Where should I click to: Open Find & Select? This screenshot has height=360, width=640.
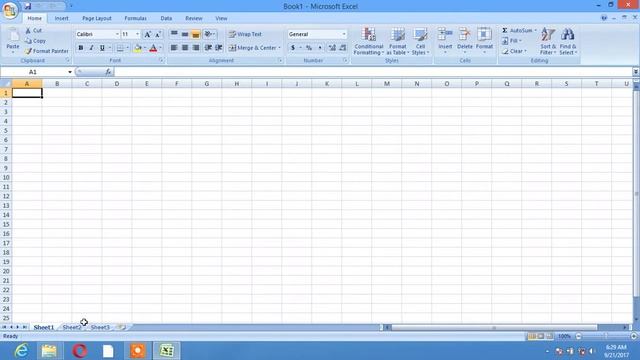pyautogui.click(x=568, y=41)
